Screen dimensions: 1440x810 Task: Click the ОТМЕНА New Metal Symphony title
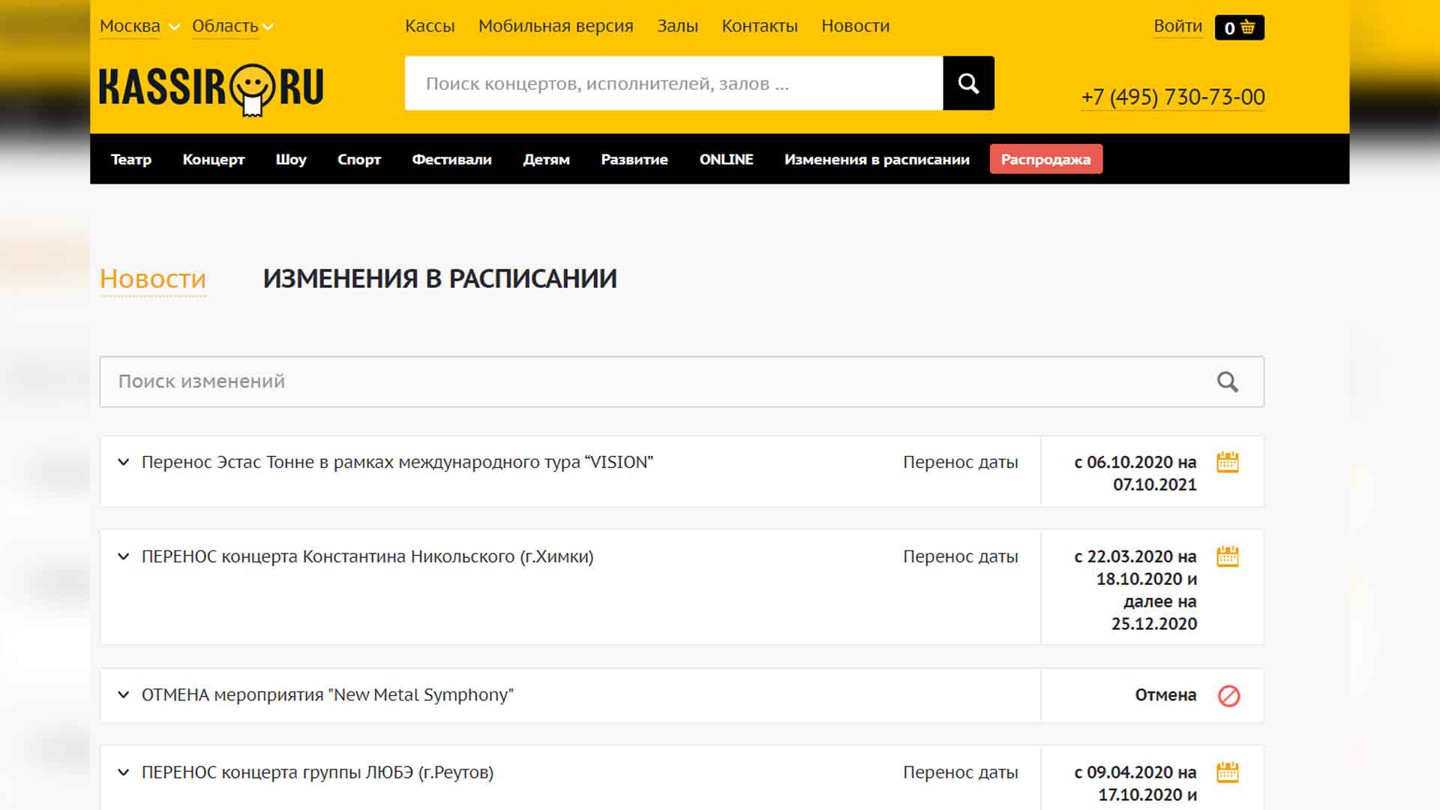(327, 695)
